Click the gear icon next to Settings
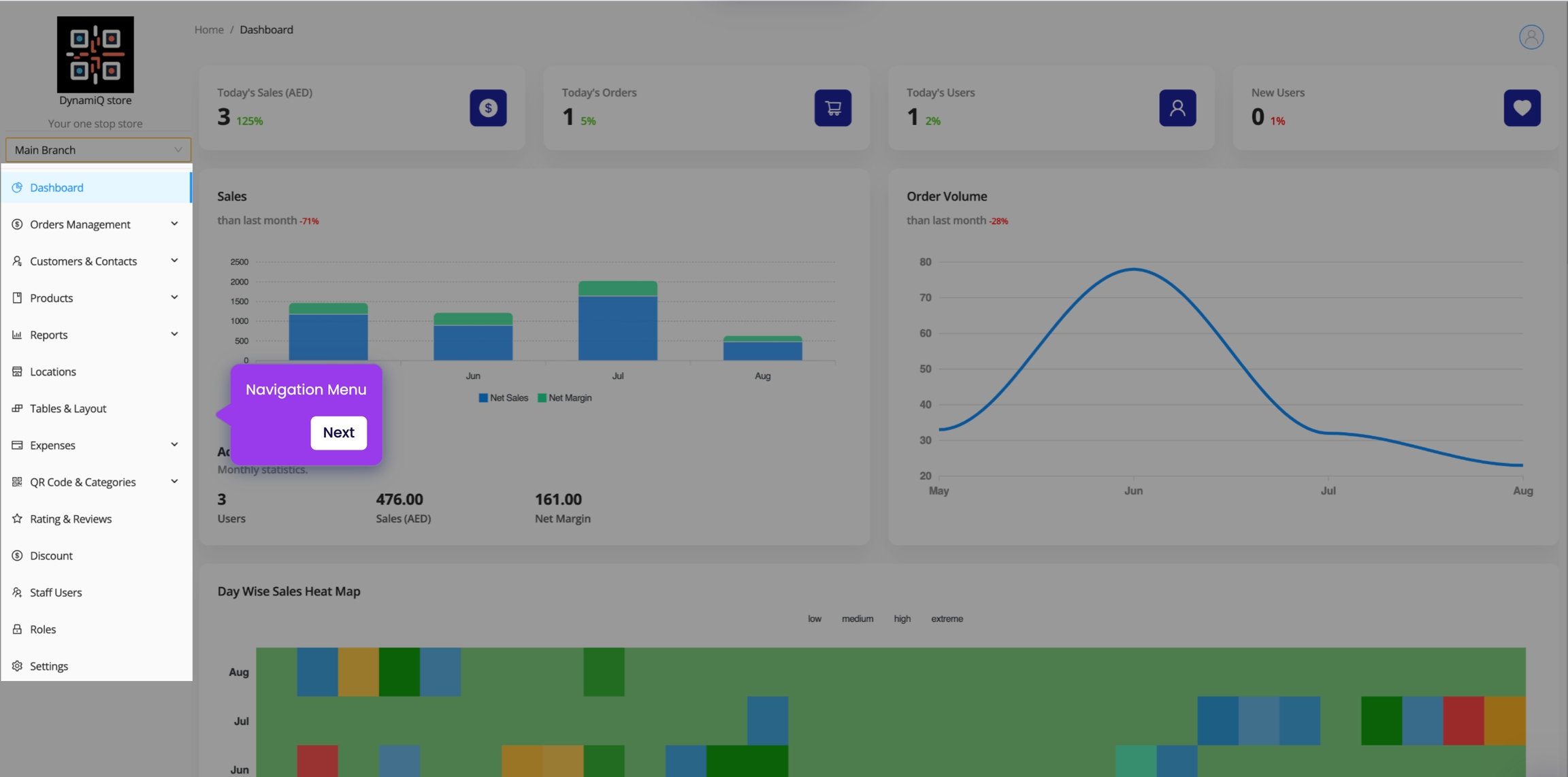Screen dimensions: 1568x777 pos(17,666)
